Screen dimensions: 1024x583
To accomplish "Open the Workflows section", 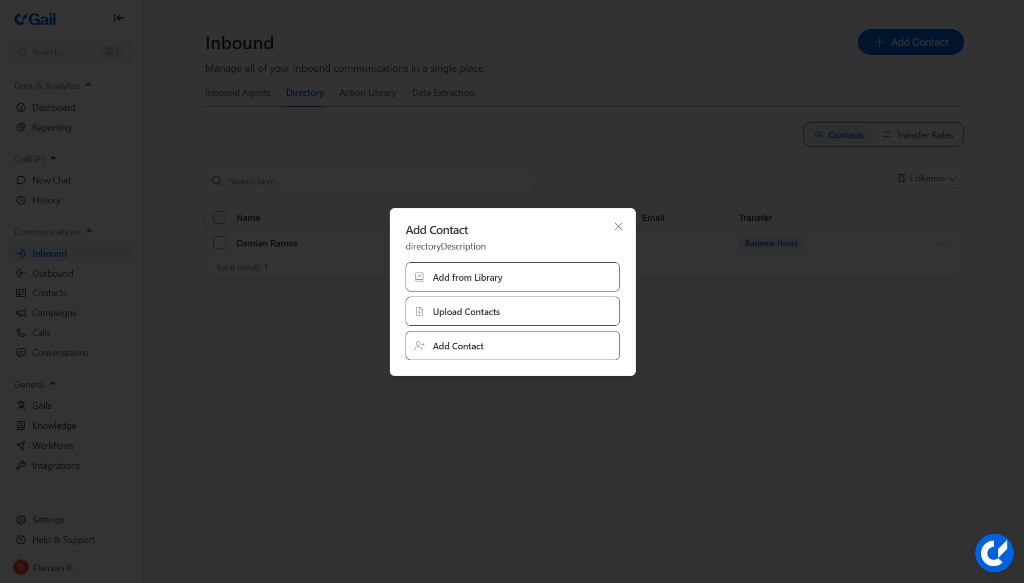I will [x=51, y=445].
